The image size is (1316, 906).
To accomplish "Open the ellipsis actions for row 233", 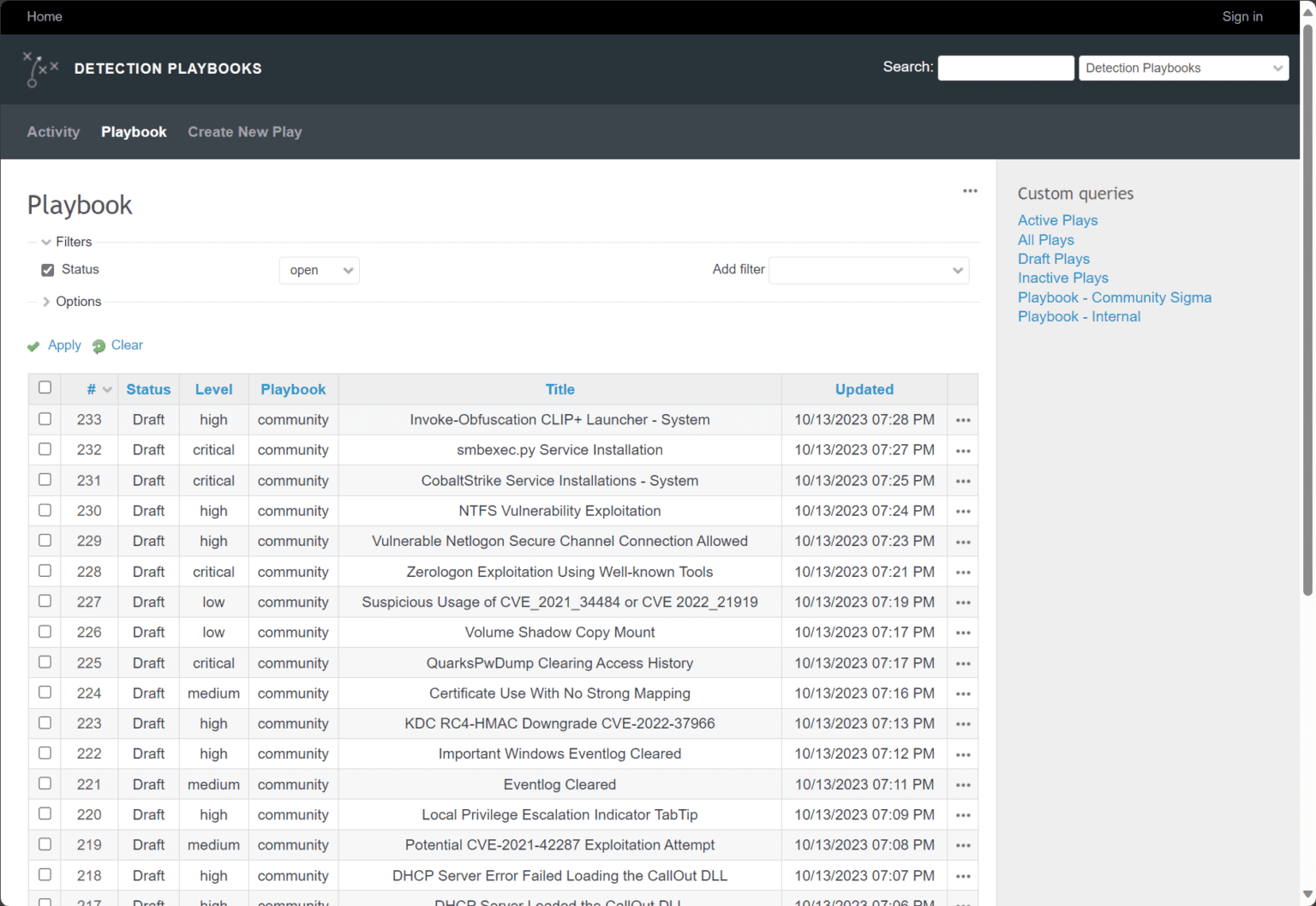I will pos(962,419).
